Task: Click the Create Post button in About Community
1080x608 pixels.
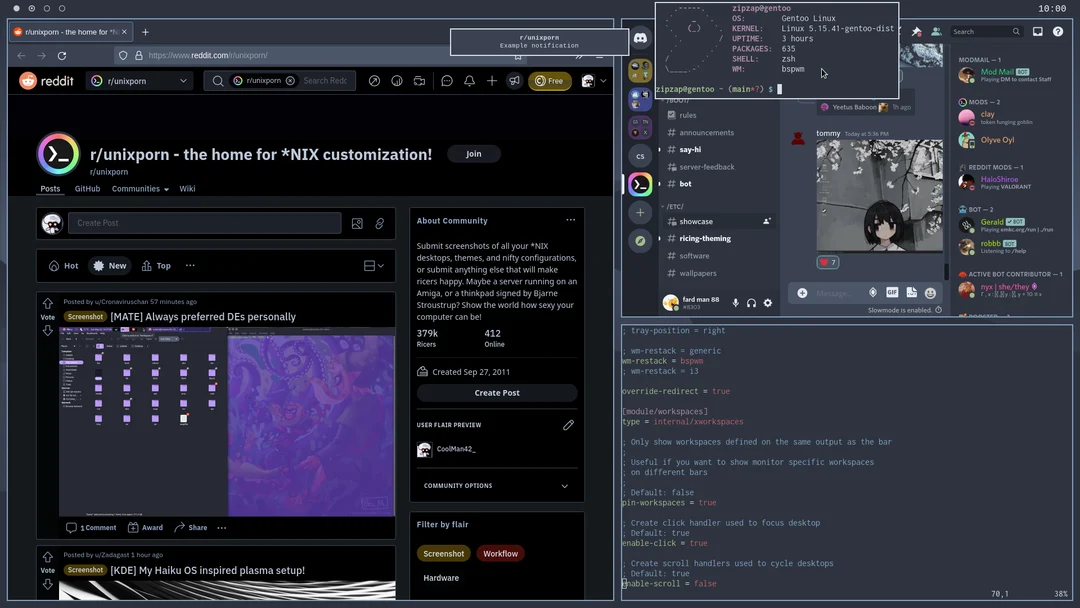Action: point(496,392)
